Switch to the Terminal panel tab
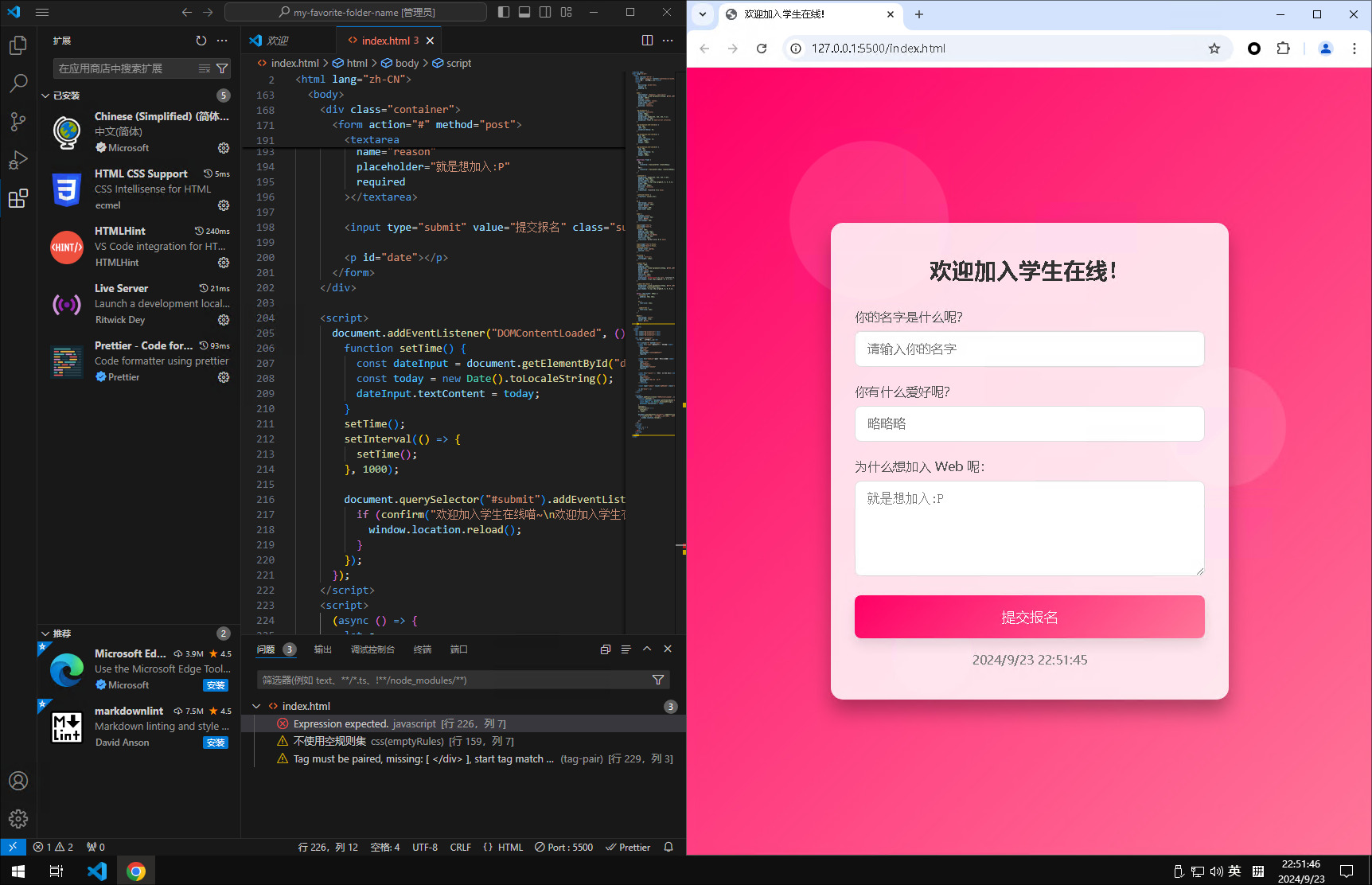This screenshot has width=1372, height=885. pos(422,649)
